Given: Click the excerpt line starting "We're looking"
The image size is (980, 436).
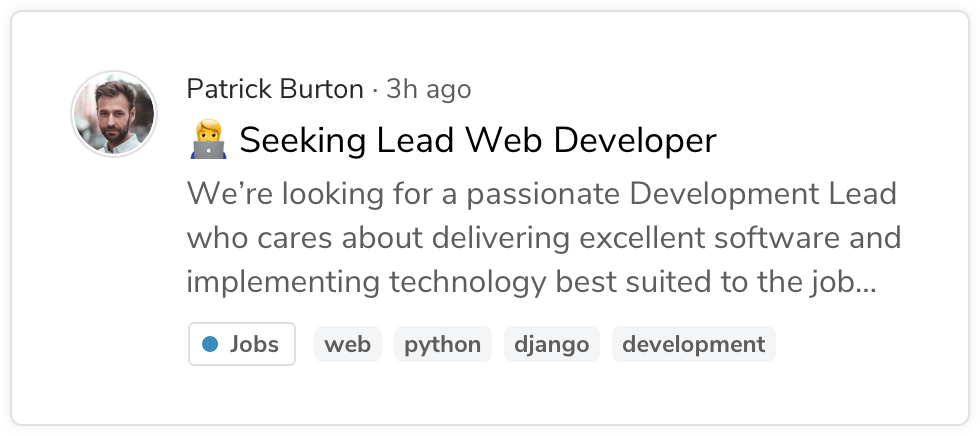Looking at the screenshot, I should 542,194.
